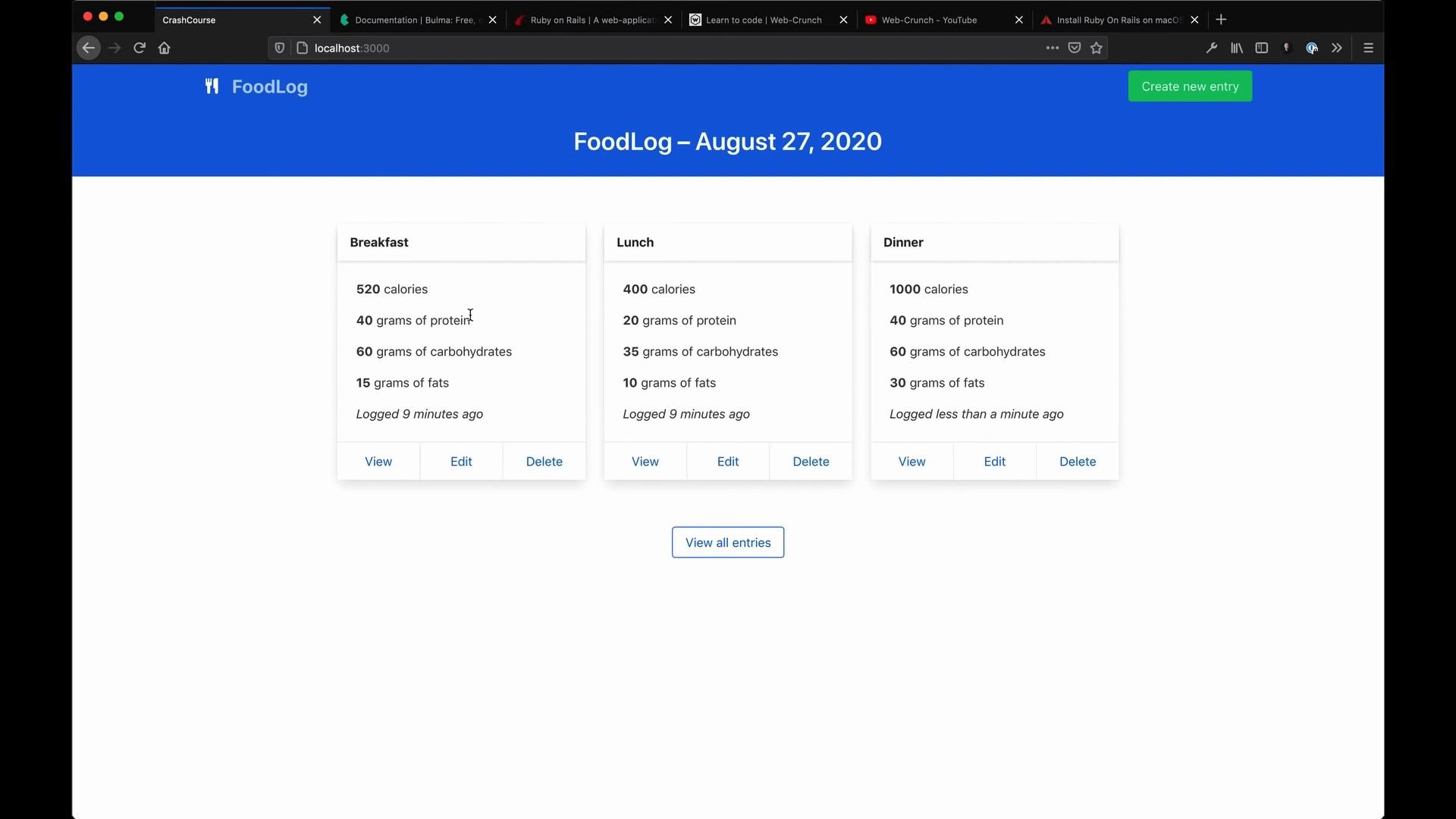
Task: Click the FoodLog fork-and-knife icon
Action: pyautogui.click(x=210, y=86)
